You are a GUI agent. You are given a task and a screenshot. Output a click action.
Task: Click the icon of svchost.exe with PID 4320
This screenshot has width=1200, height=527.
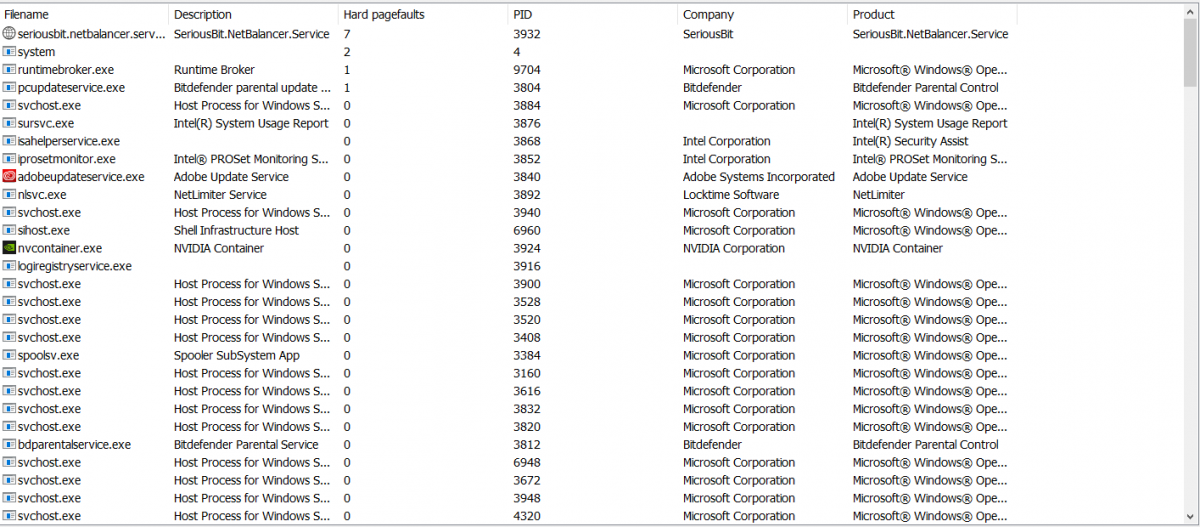(x=9, y=516)
